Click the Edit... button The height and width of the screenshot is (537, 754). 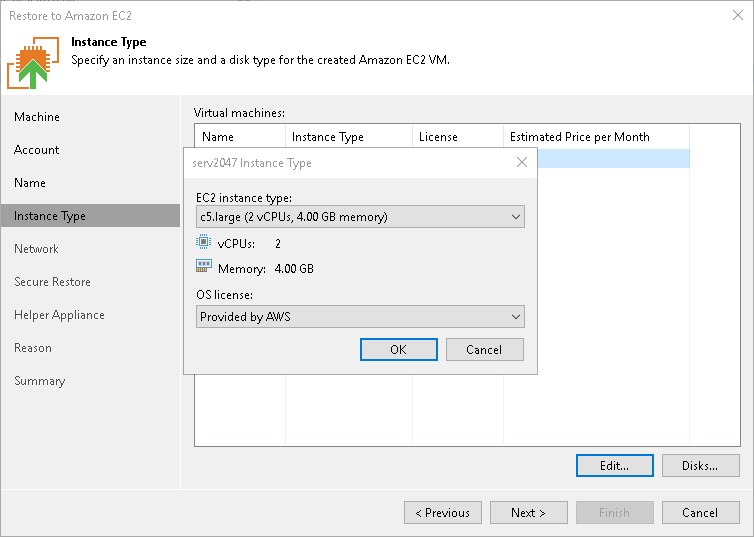pyautogui.click(x=615, y=465)
